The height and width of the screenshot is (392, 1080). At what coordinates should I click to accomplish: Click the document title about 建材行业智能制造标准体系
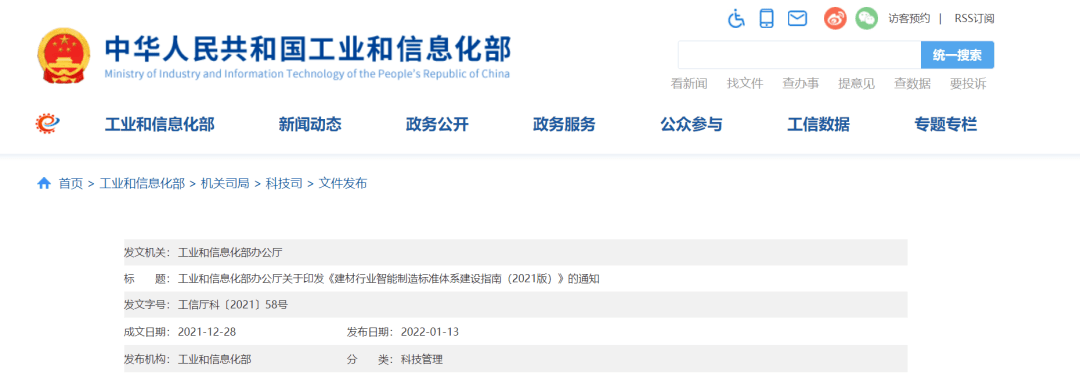[389, 279]
